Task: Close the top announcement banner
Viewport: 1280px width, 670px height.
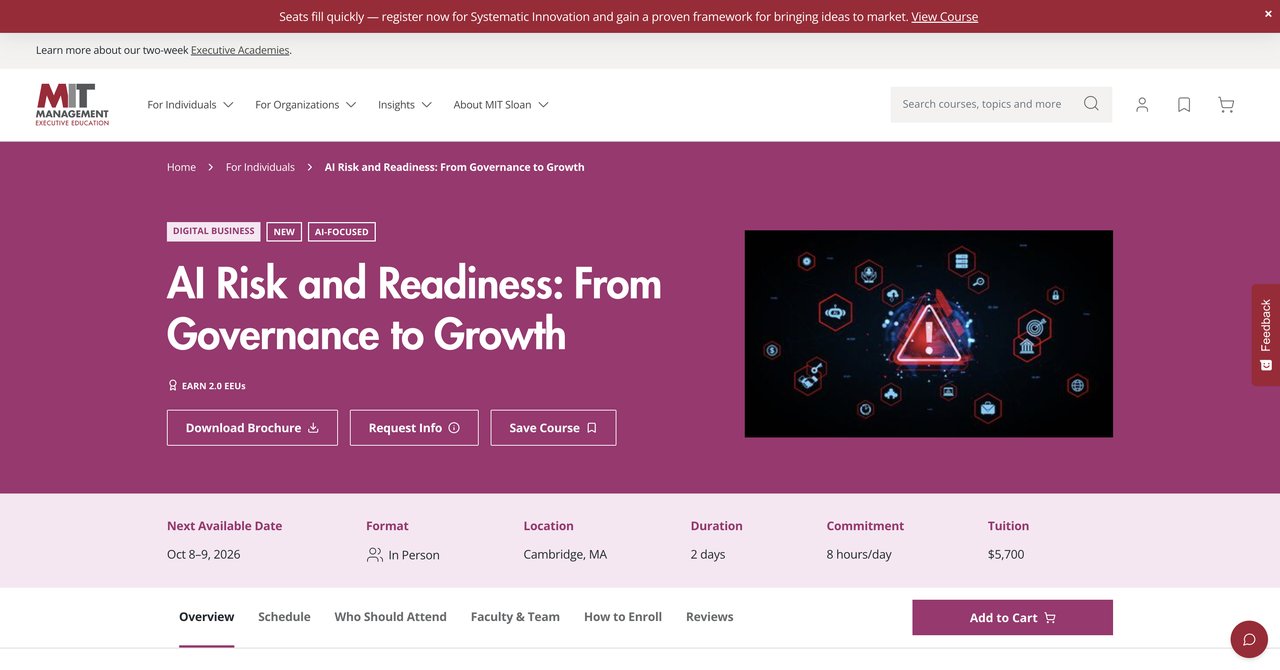Action: tap(1269, 13)
